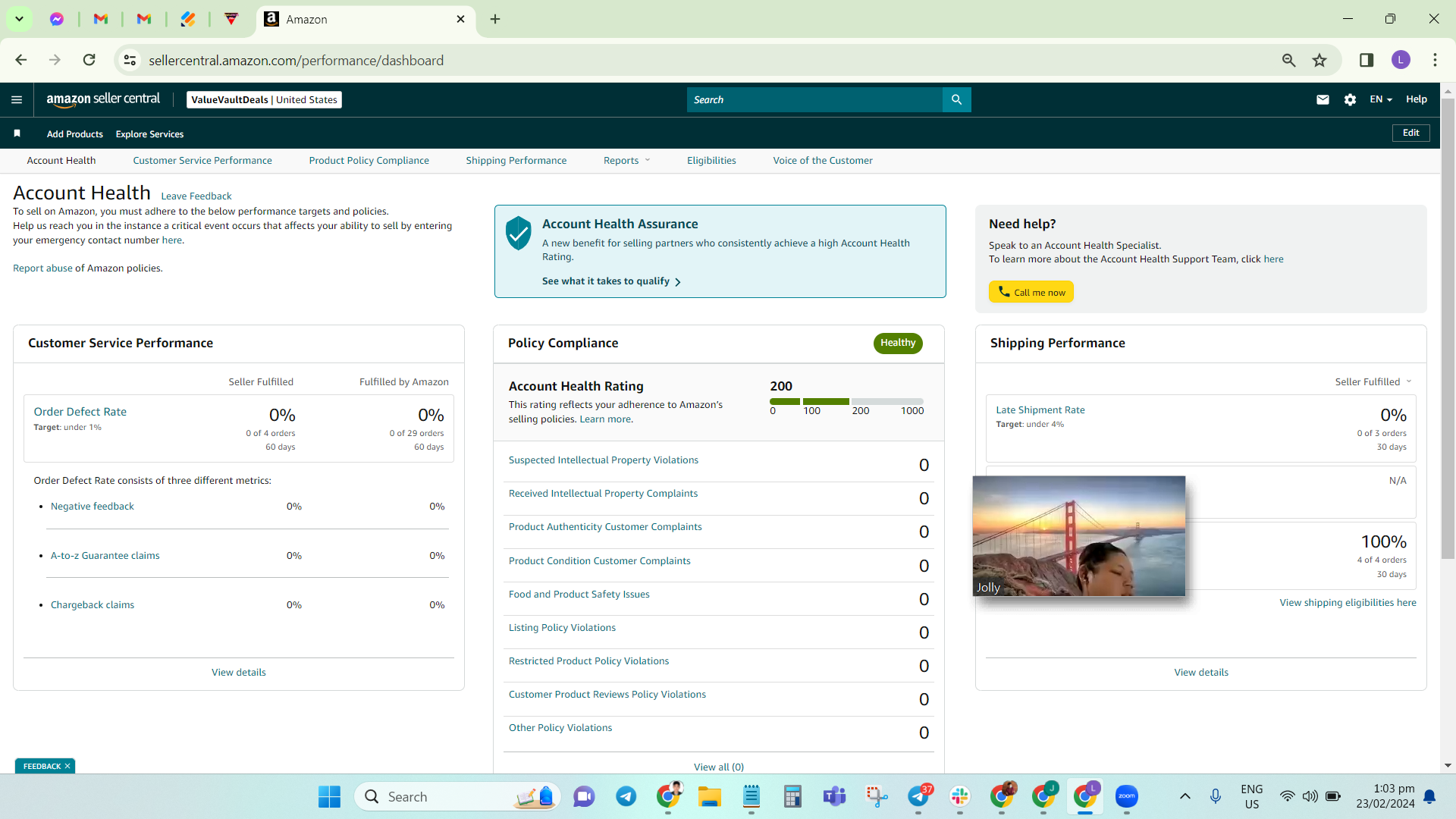Click Explore Services menu item
1456x819 pixels.
point(149,133)
